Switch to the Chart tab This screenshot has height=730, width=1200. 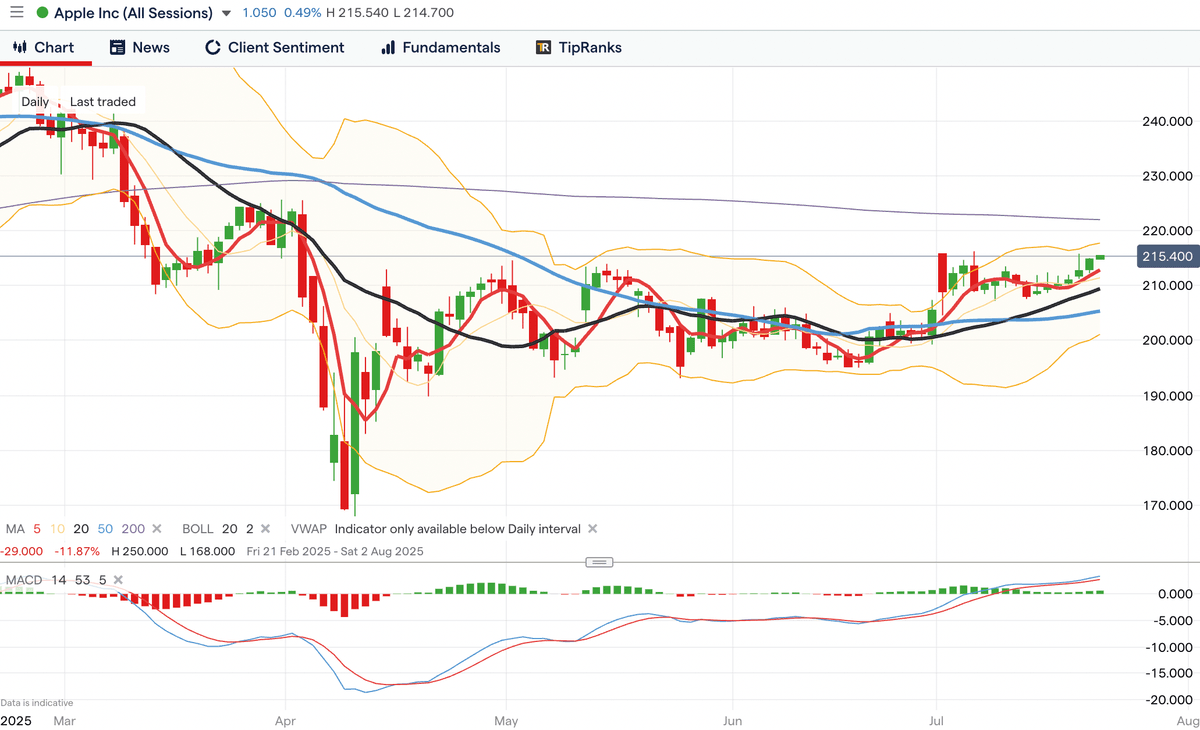(44, 47)
